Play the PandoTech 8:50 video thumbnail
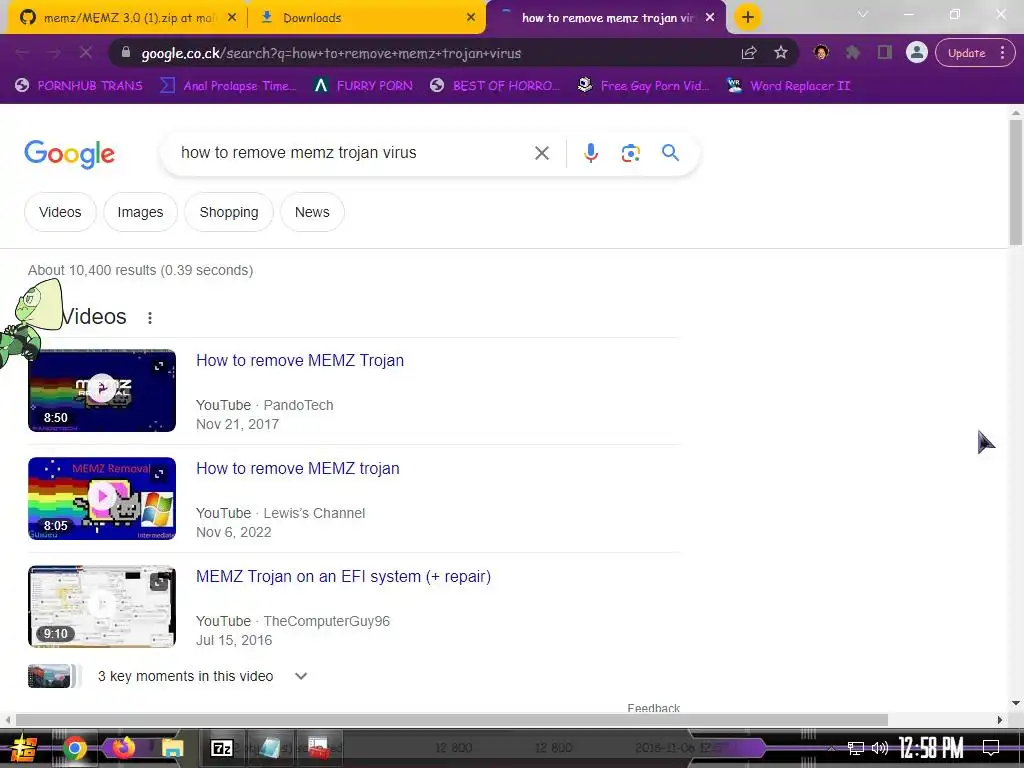 (x=102, y=391)
